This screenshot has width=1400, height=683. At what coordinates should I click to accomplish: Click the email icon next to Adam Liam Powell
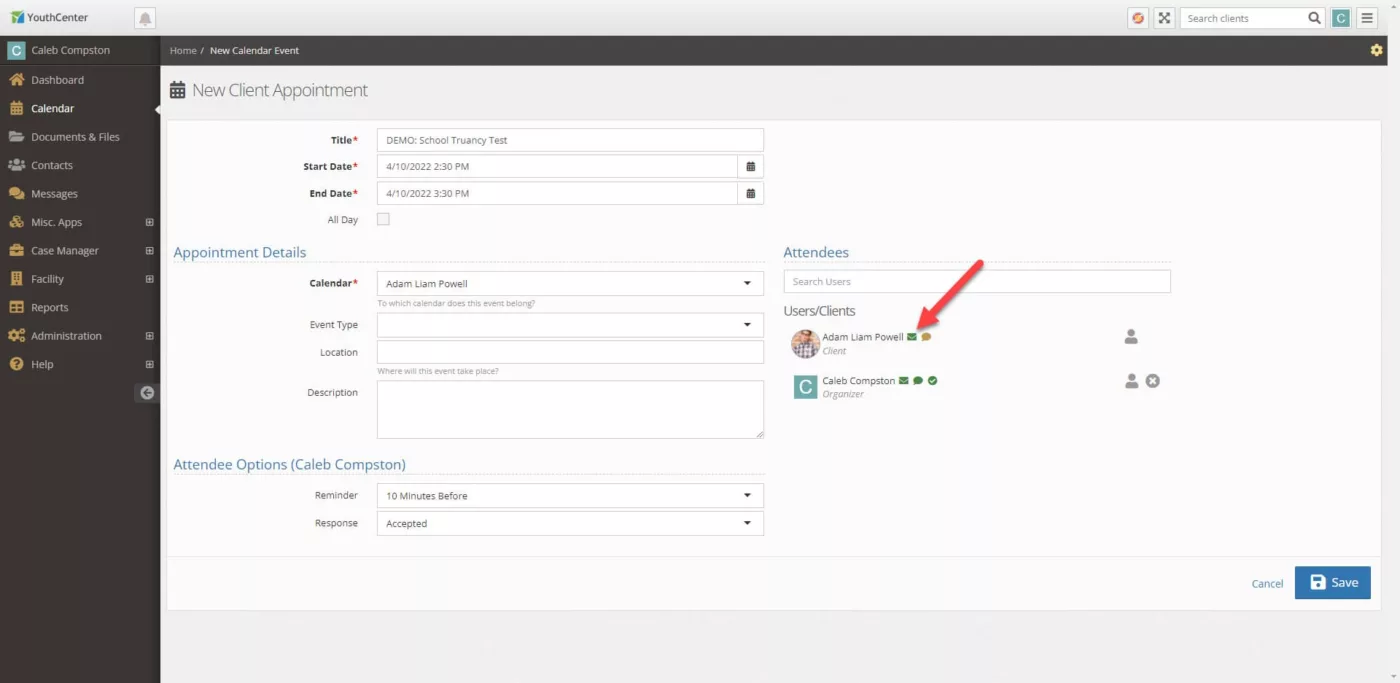[912, 337]
